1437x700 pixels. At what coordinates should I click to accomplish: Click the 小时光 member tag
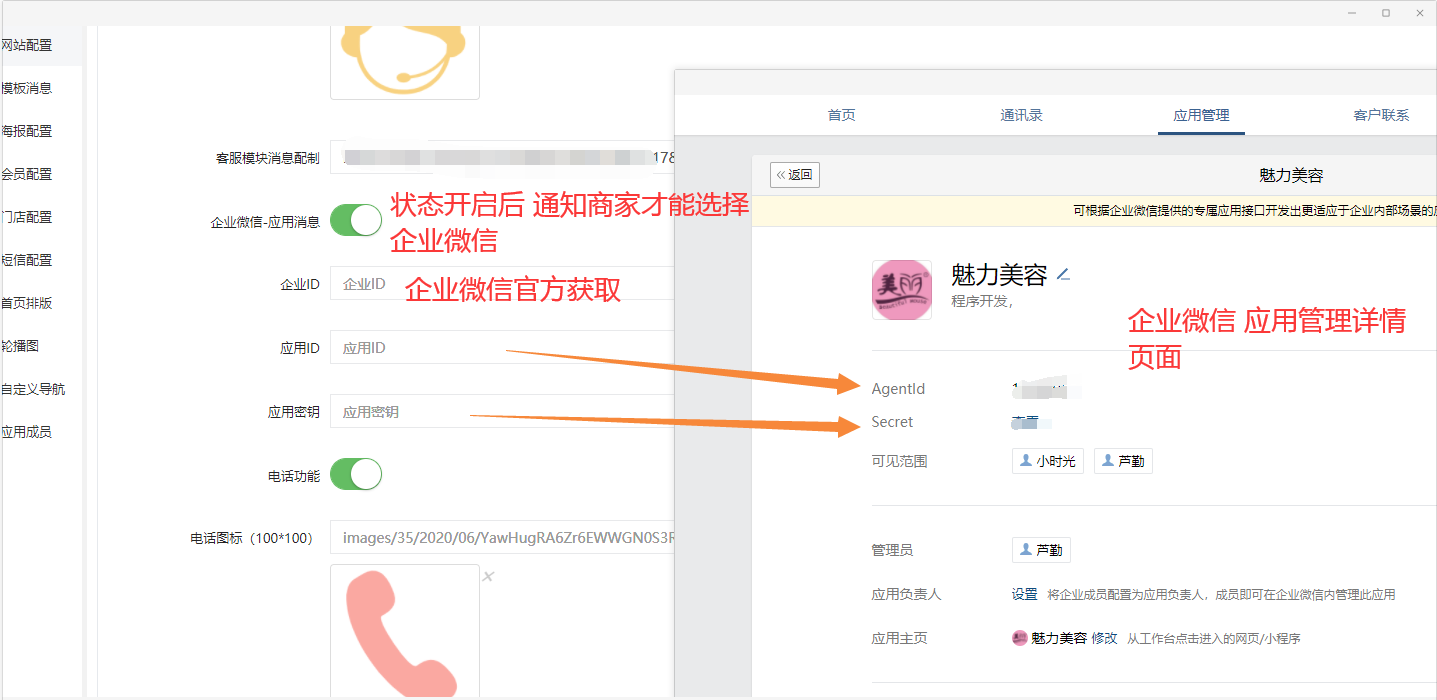1048,461
